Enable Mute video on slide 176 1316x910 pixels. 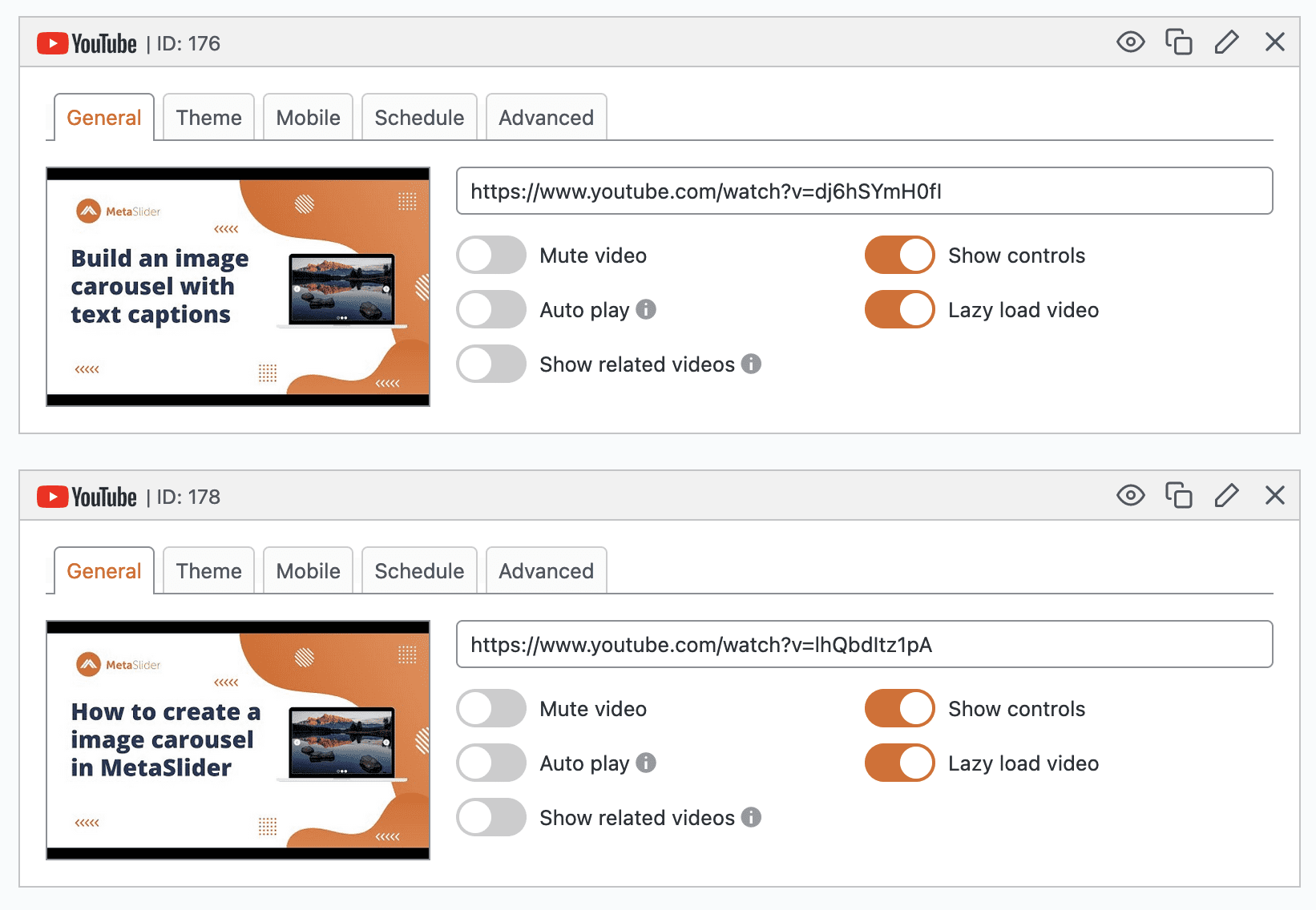[x=491, y=256]
